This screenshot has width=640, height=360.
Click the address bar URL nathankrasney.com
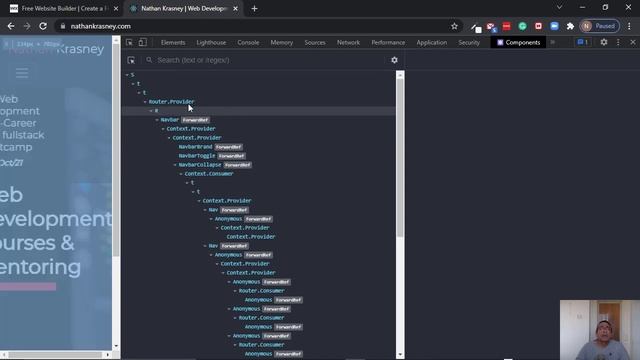coord(100,26)
